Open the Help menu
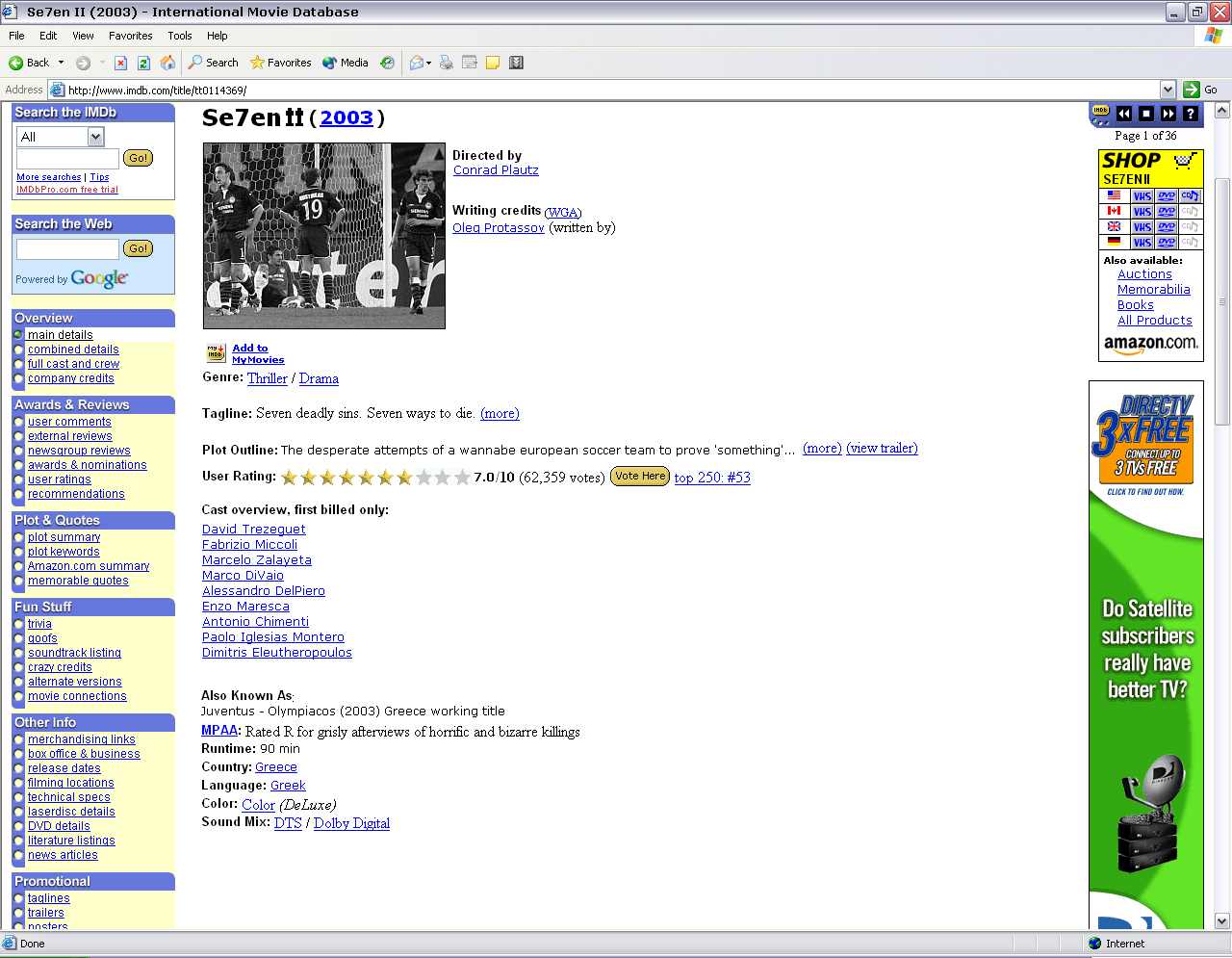 click(218, 36)
